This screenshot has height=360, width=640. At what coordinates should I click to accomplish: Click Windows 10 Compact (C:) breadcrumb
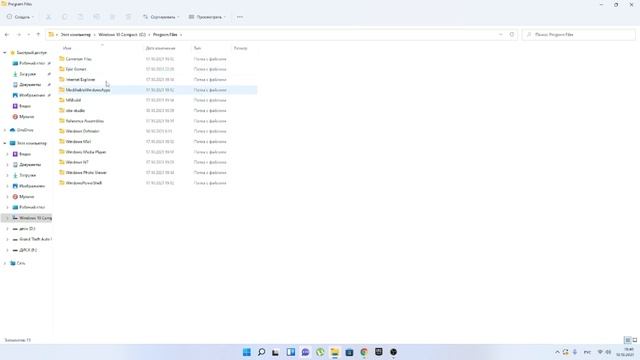click(122, 35)
